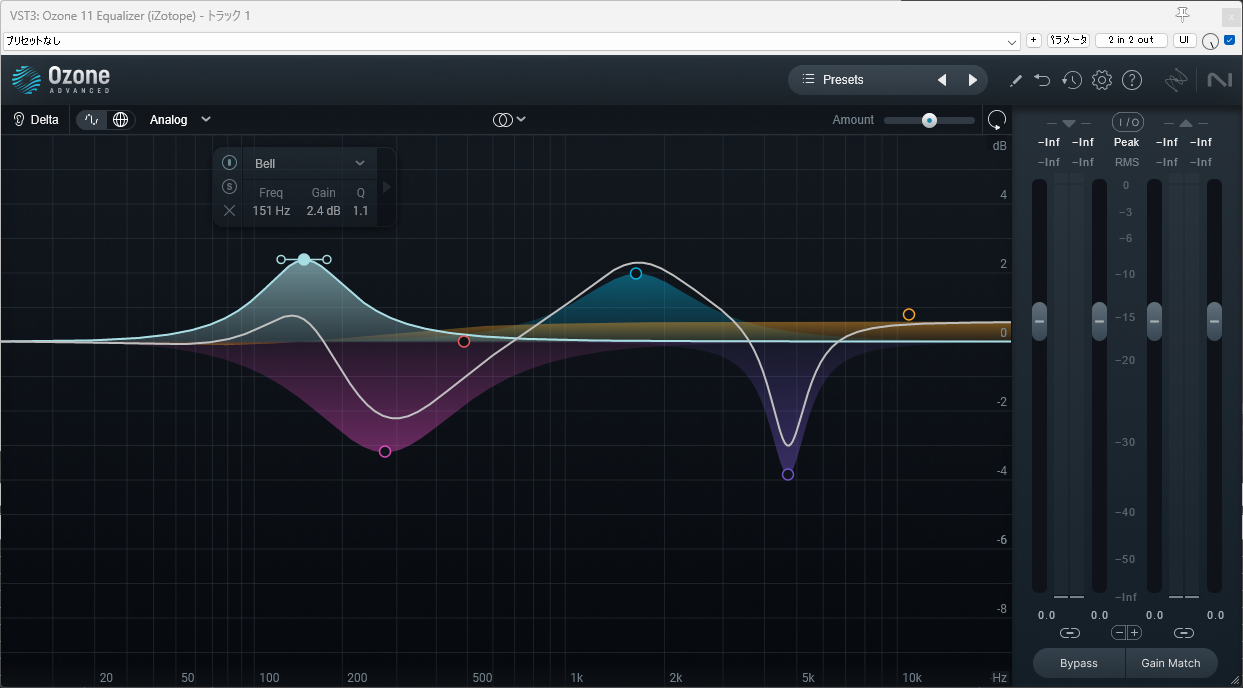
Task: Toggle the output gain link icon
Action: pyautogui.click(x=1185, y=633)
